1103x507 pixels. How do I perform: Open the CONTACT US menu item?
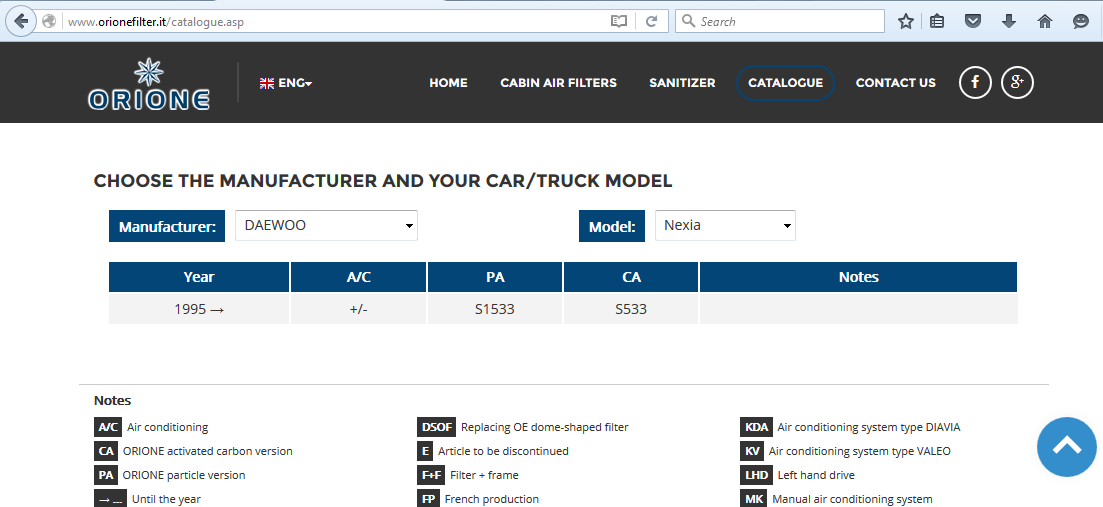895,83
